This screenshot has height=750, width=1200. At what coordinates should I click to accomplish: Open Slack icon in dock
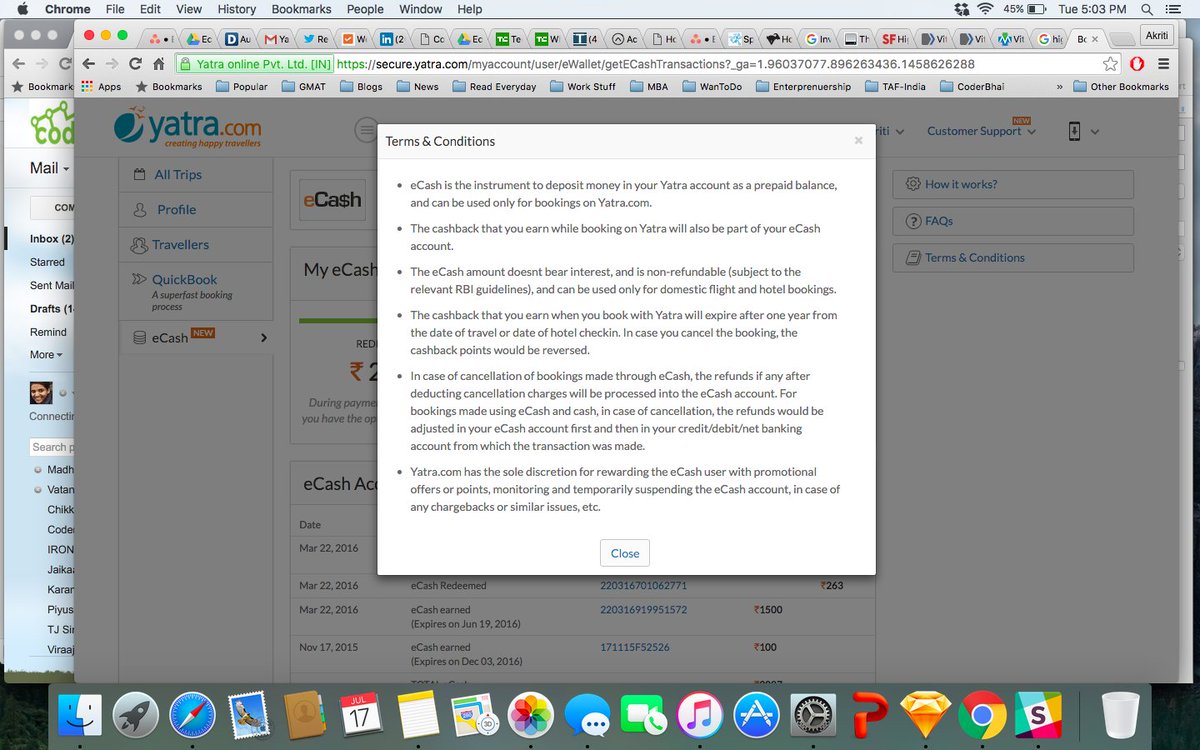1037,714
